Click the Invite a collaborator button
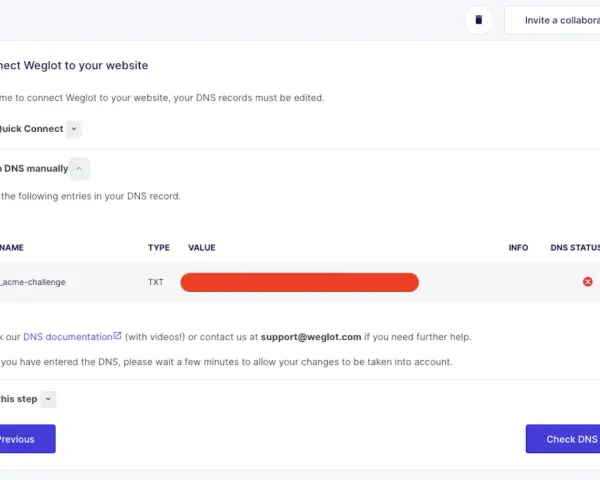Image resolution: width=600 pixels, height=480 pixels. coord(552,20)
